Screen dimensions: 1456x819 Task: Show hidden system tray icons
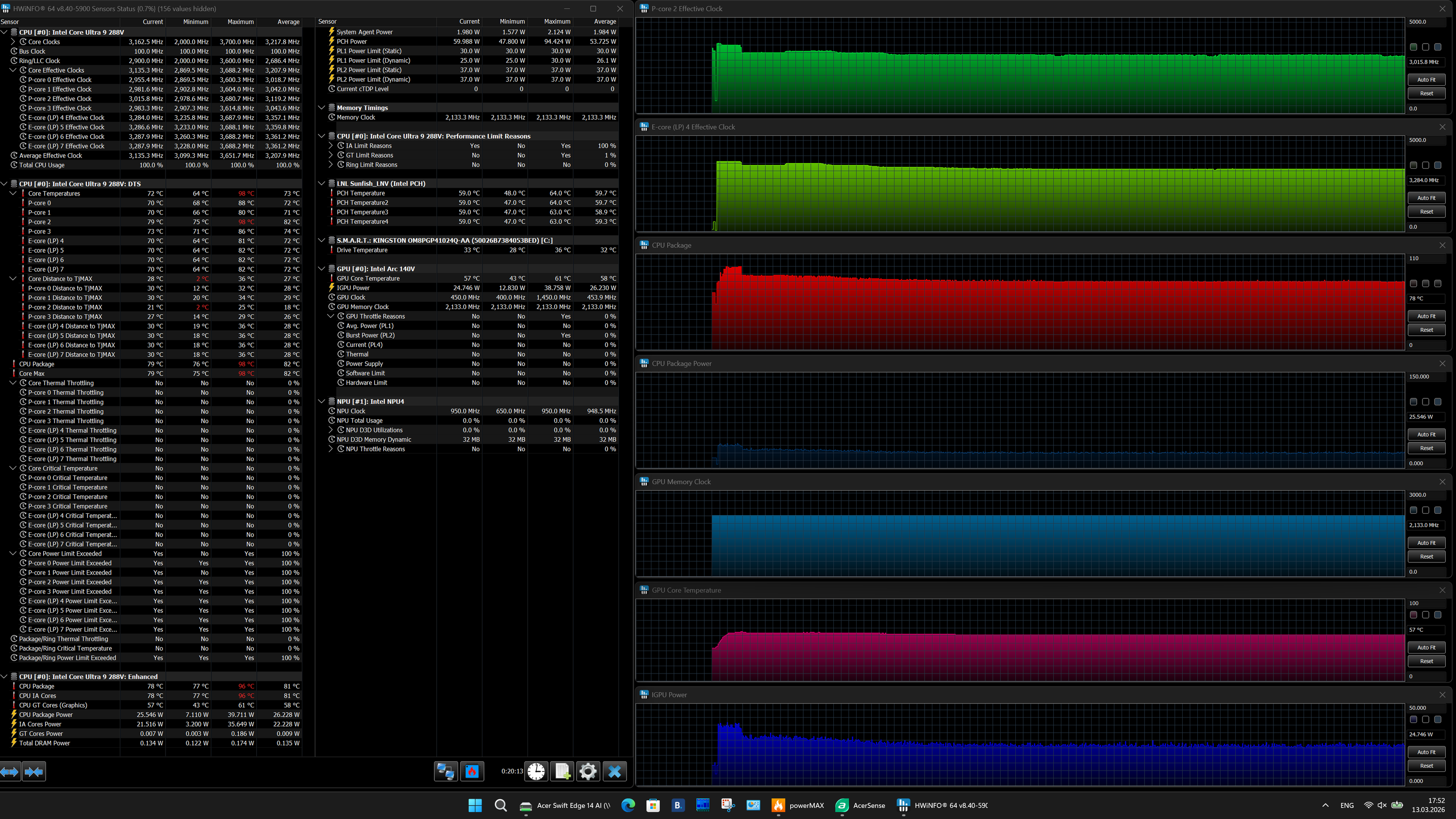point(1325,805)
